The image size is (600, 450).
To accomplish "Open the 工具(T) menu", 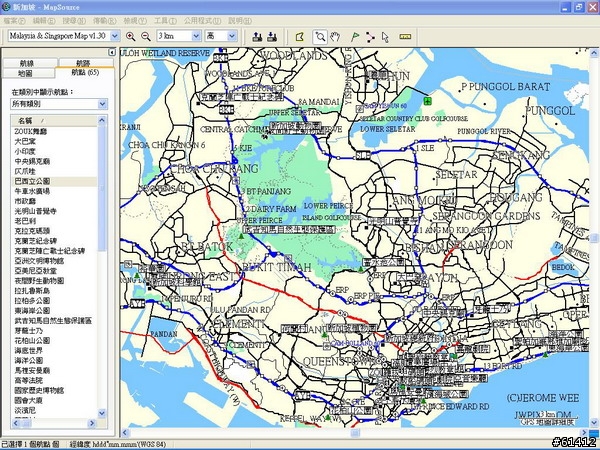I will (x=165, y=21).
